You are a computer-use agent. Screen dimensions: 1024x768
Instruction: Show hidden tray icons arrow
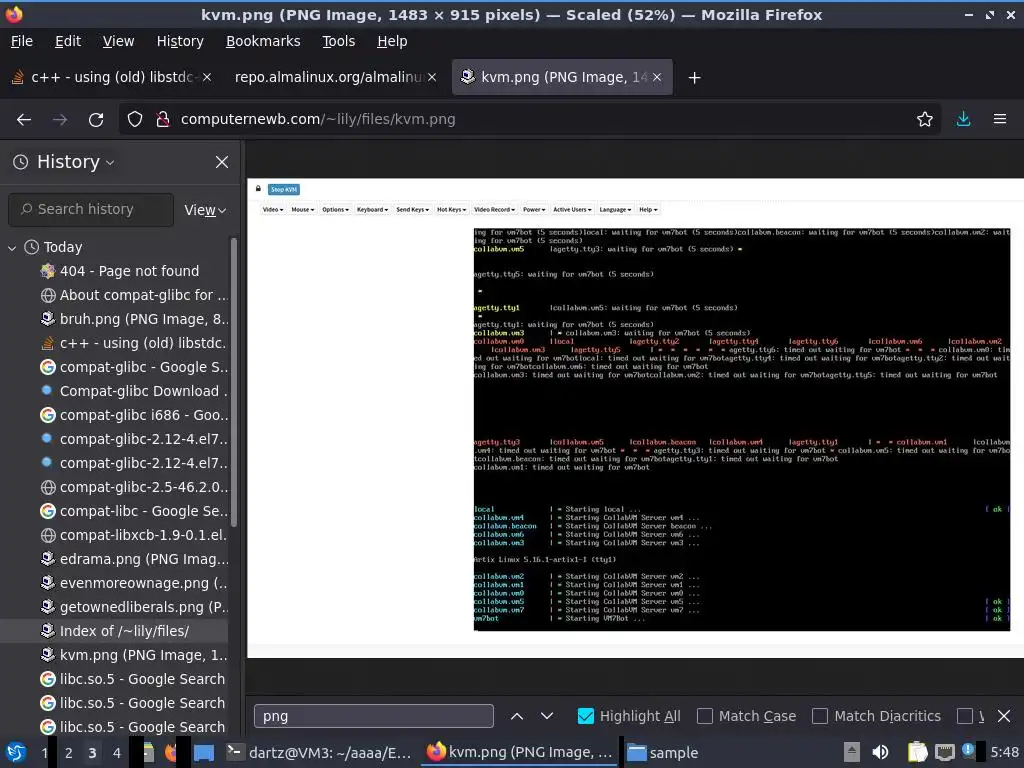[x=852, y=752]
